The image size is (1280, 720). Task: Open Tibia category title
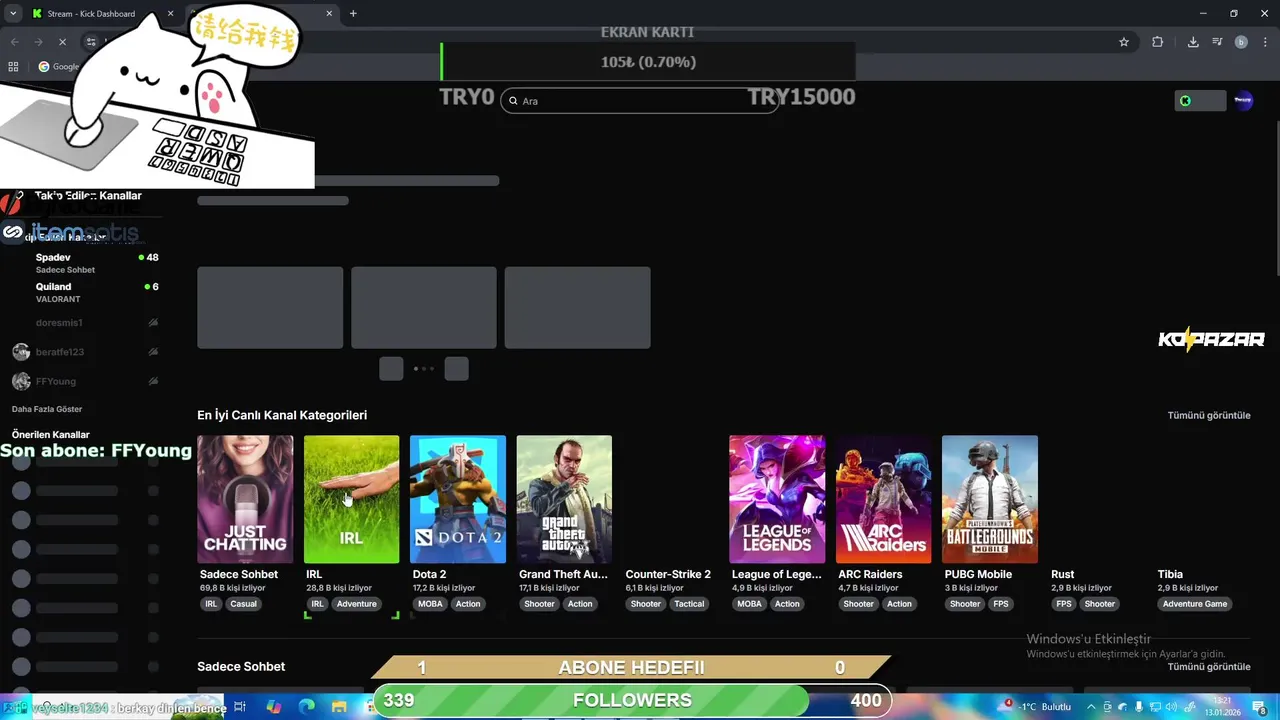[1170, 574]
